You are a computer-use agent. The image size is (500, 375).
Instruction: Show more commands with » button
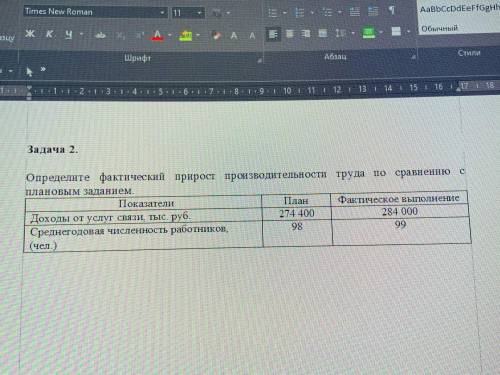43,69
